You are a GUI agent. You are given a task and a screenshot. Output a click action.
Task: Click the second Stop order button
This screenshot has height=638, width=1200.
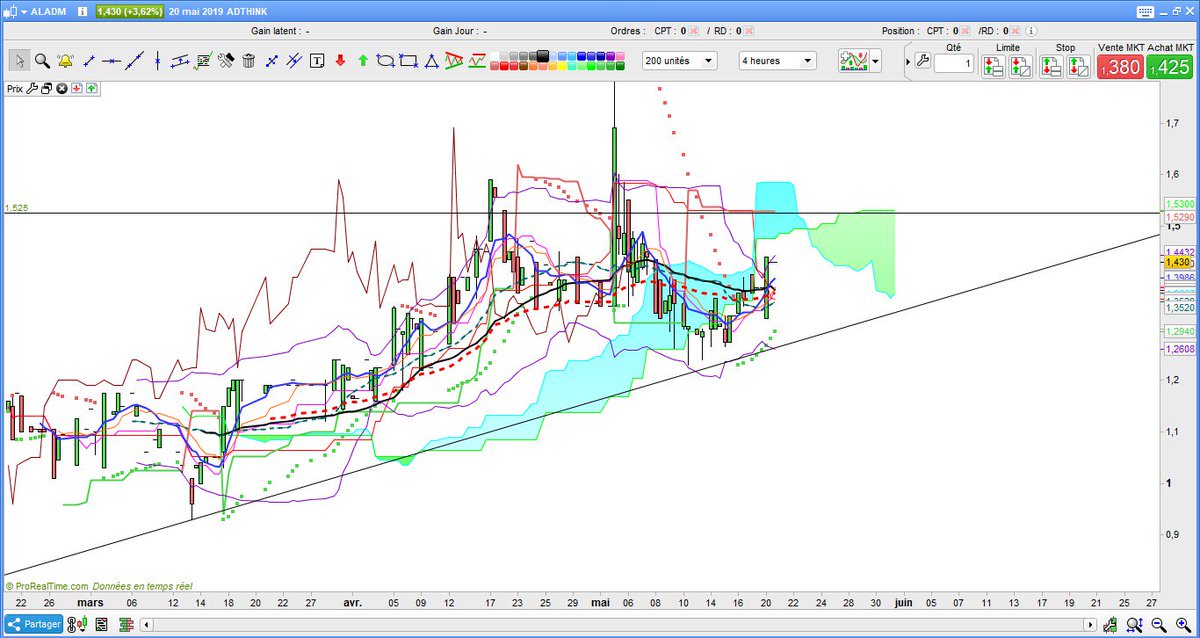click(1079, 67)
